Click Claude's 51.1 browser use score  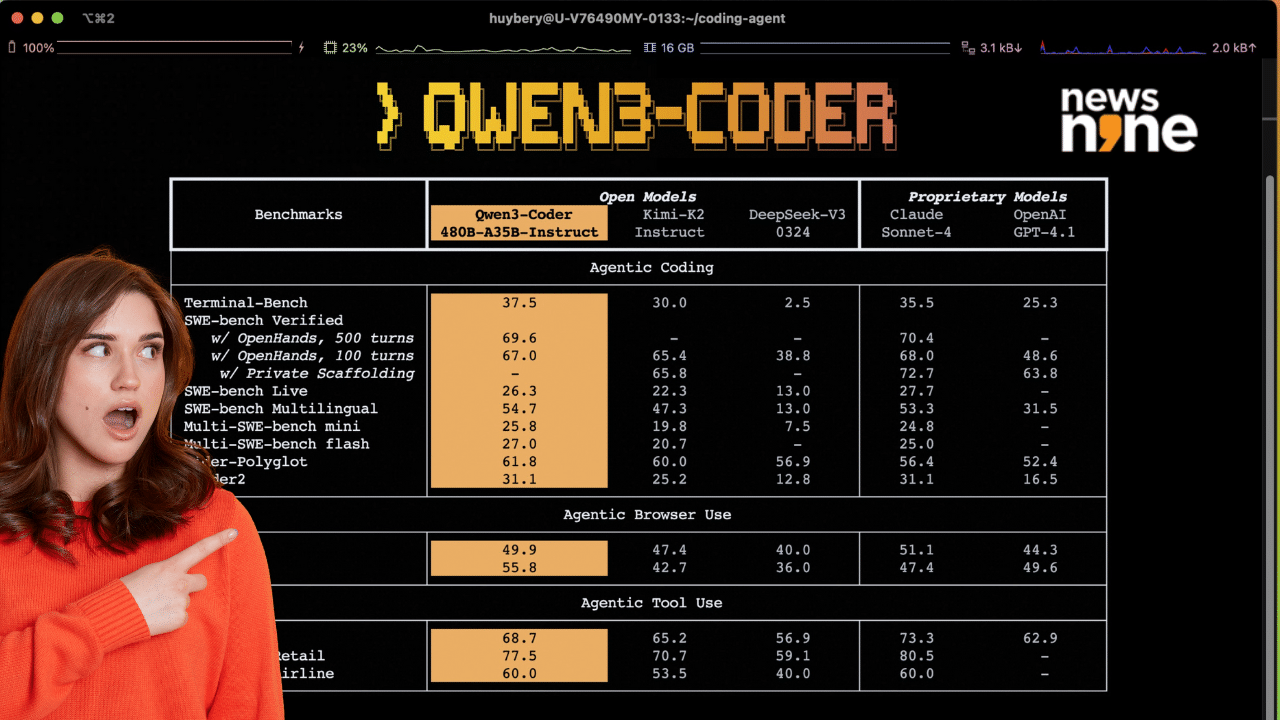click(916, 550)
